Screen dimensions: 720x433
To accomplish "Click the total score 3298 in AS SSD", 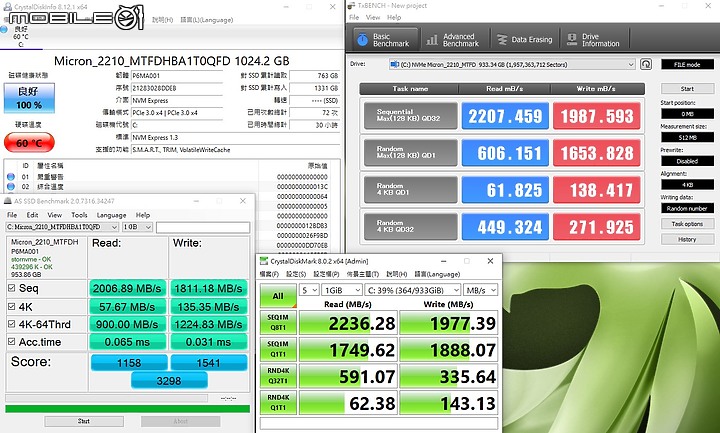I will [169, 381].
